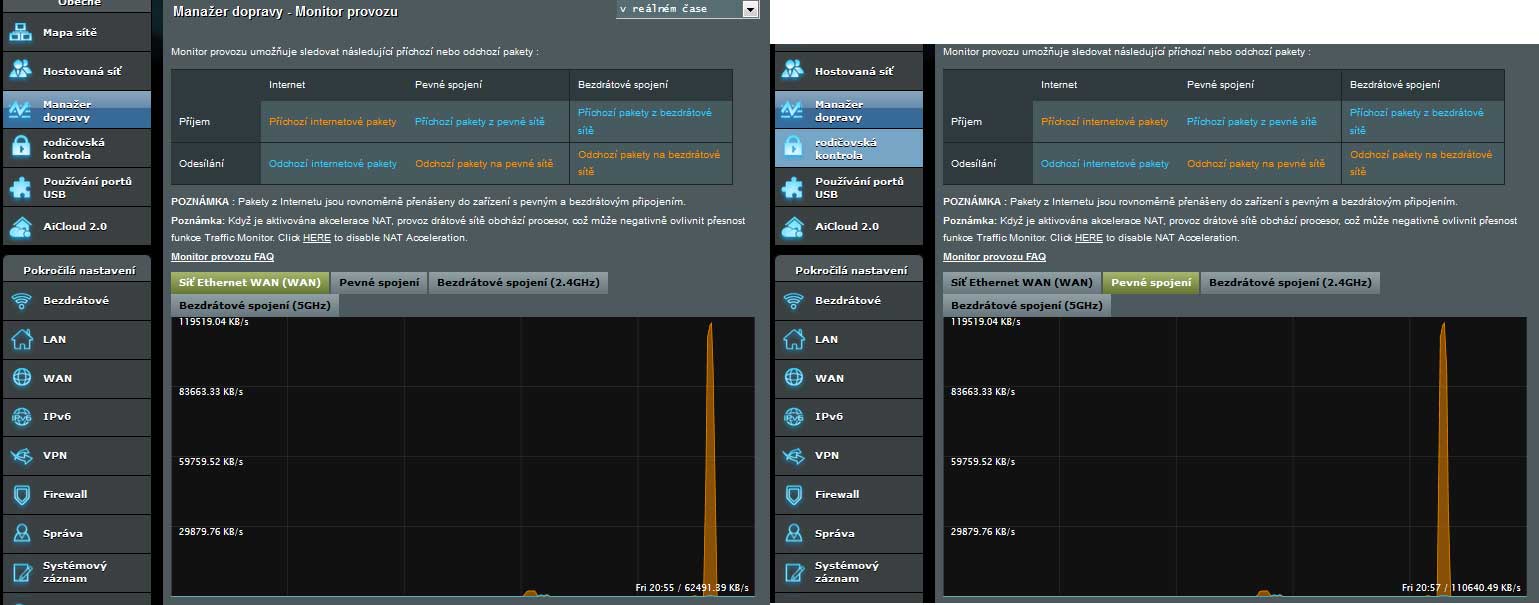Click HERE link in left screenshot NAT note
The height and width of the screenshot is (605, 1539).
(316, 238)
